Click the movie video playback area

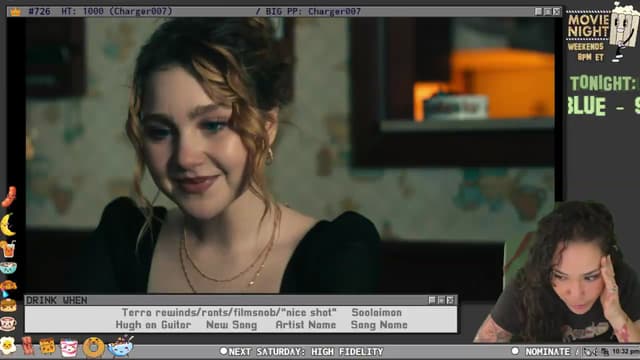click(290, 155)
